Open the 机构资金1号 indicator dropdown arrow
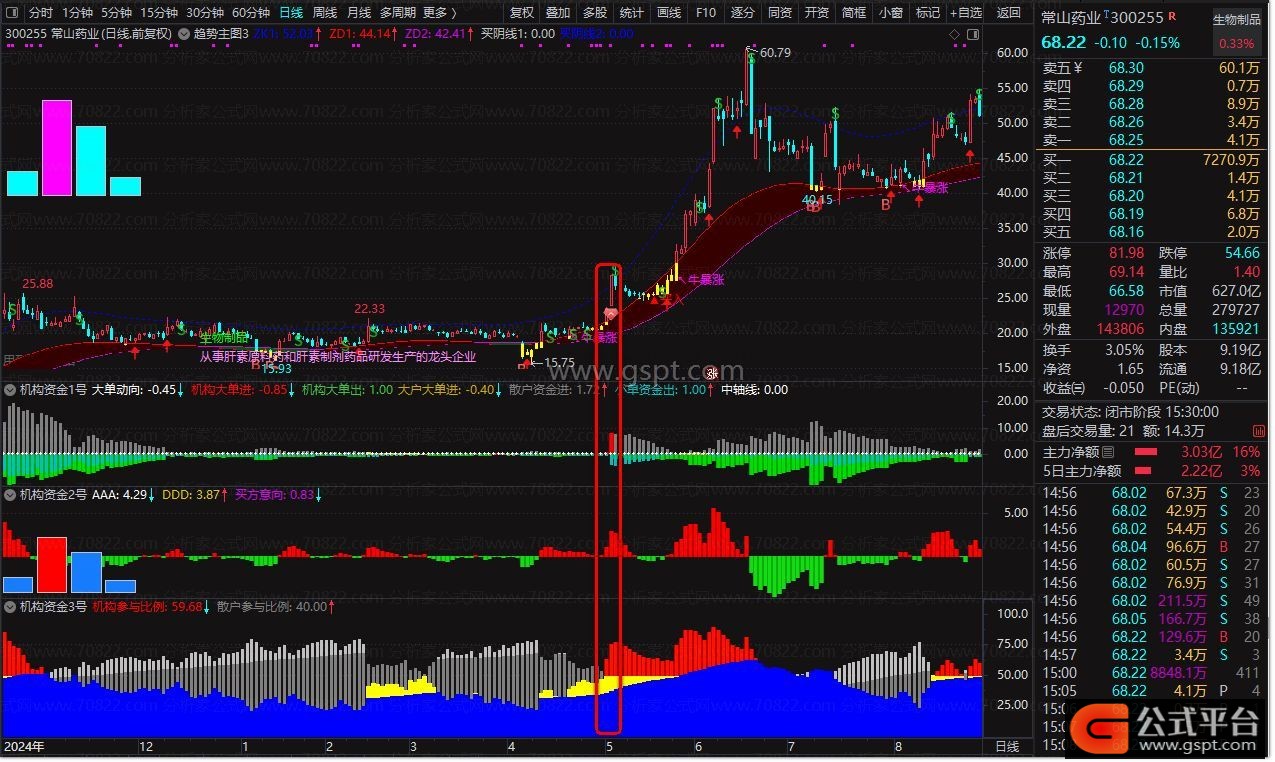1275x762 pixels. (10, 389)
